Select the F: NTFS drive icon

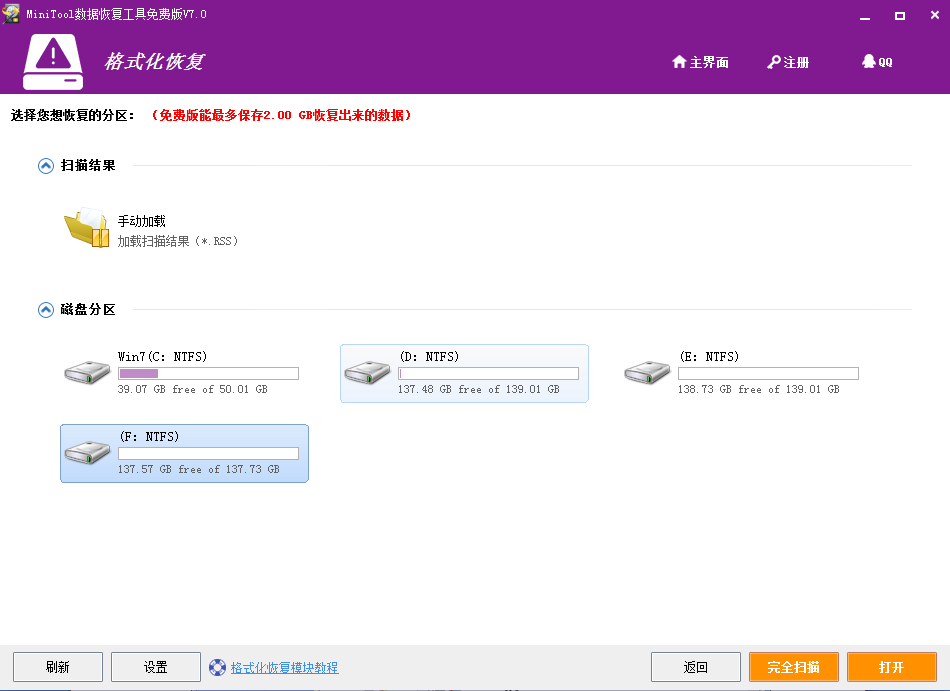click(87, 452)
